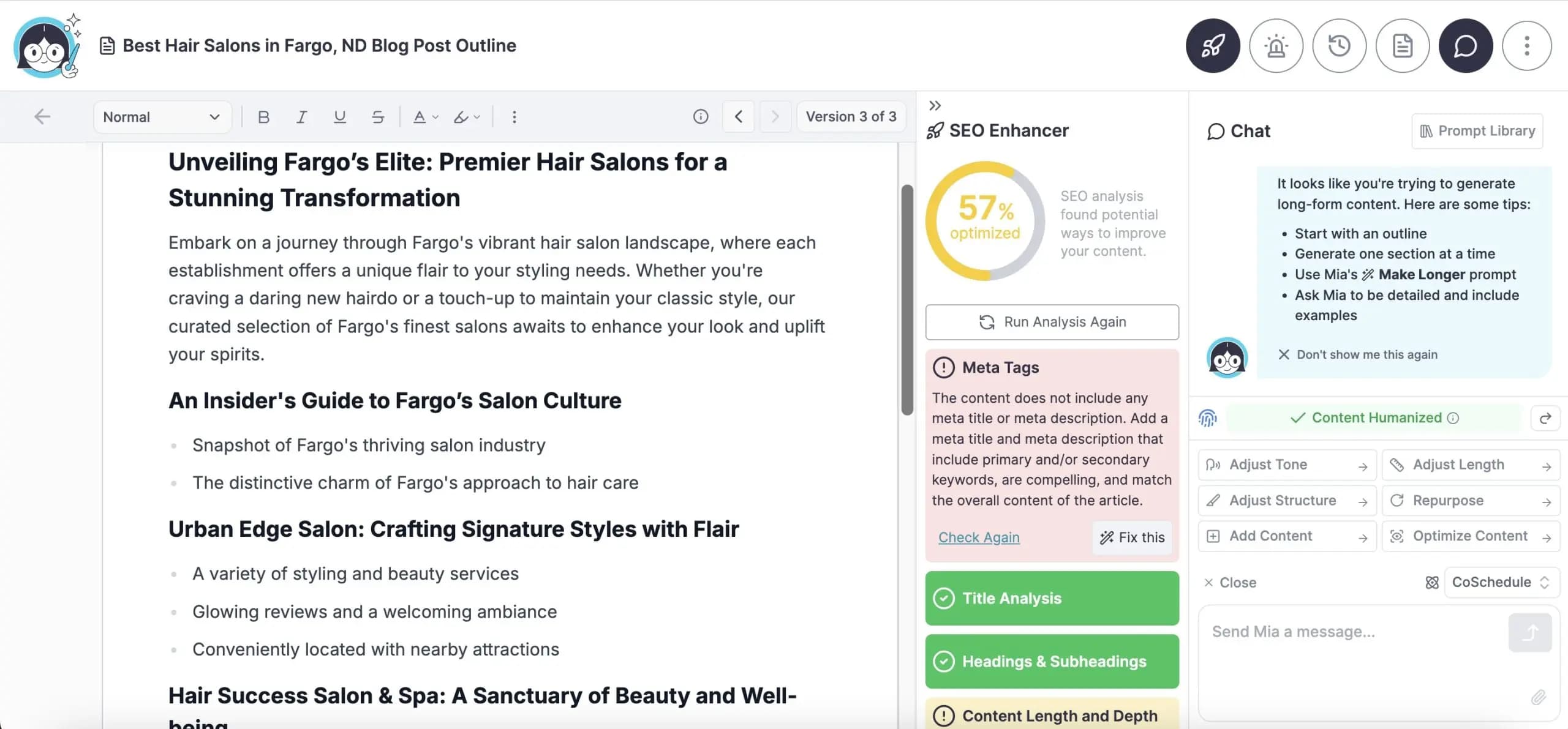Screen dimensions: 1568x729
Task: Click the document icon in the top toolbar
Action: [x=1403, y=45]
